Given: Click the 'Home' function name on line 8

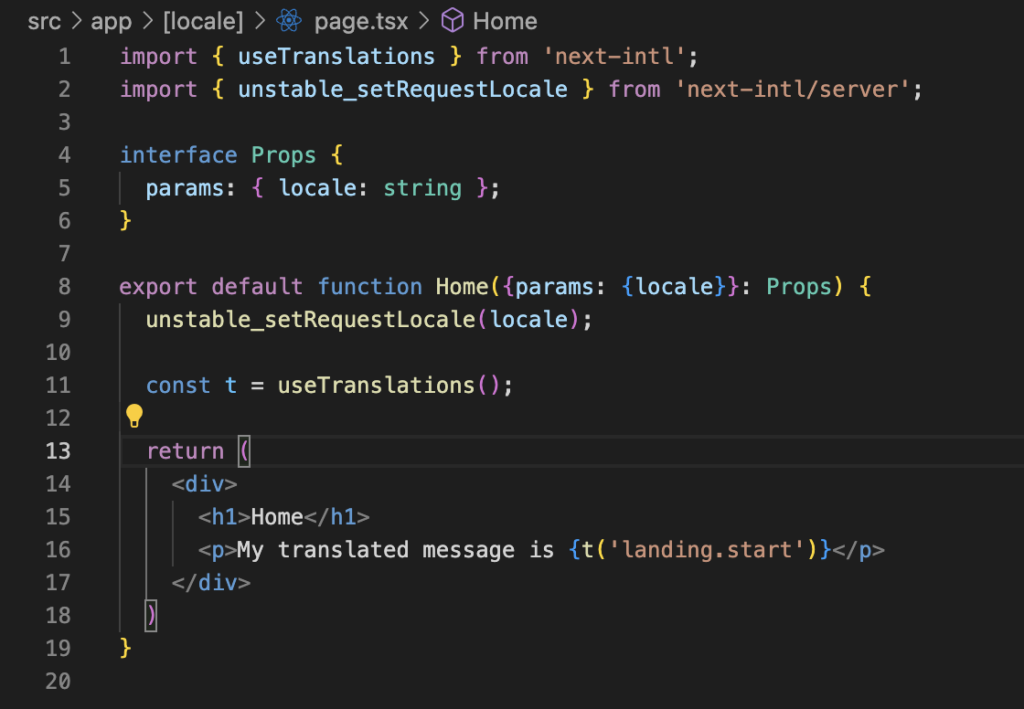Looking at the screenshot, I should coord(462,286).
